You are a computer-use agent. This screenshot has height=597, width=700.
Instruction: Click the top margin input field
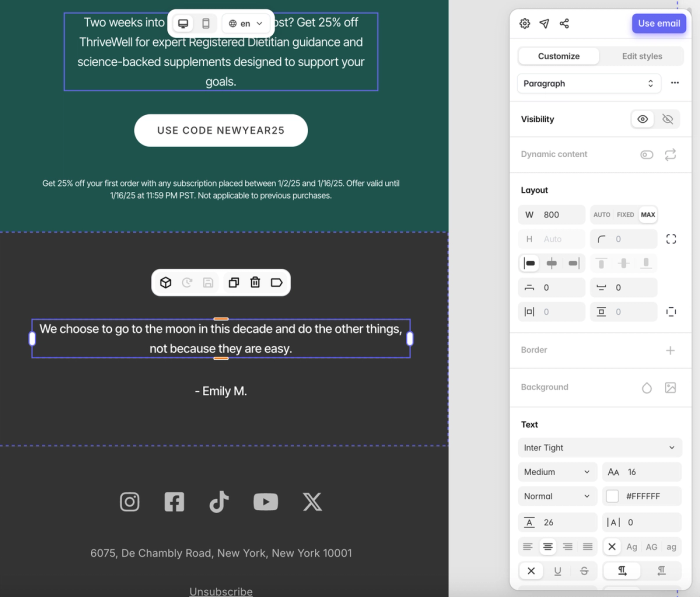[x=551, y=288]
